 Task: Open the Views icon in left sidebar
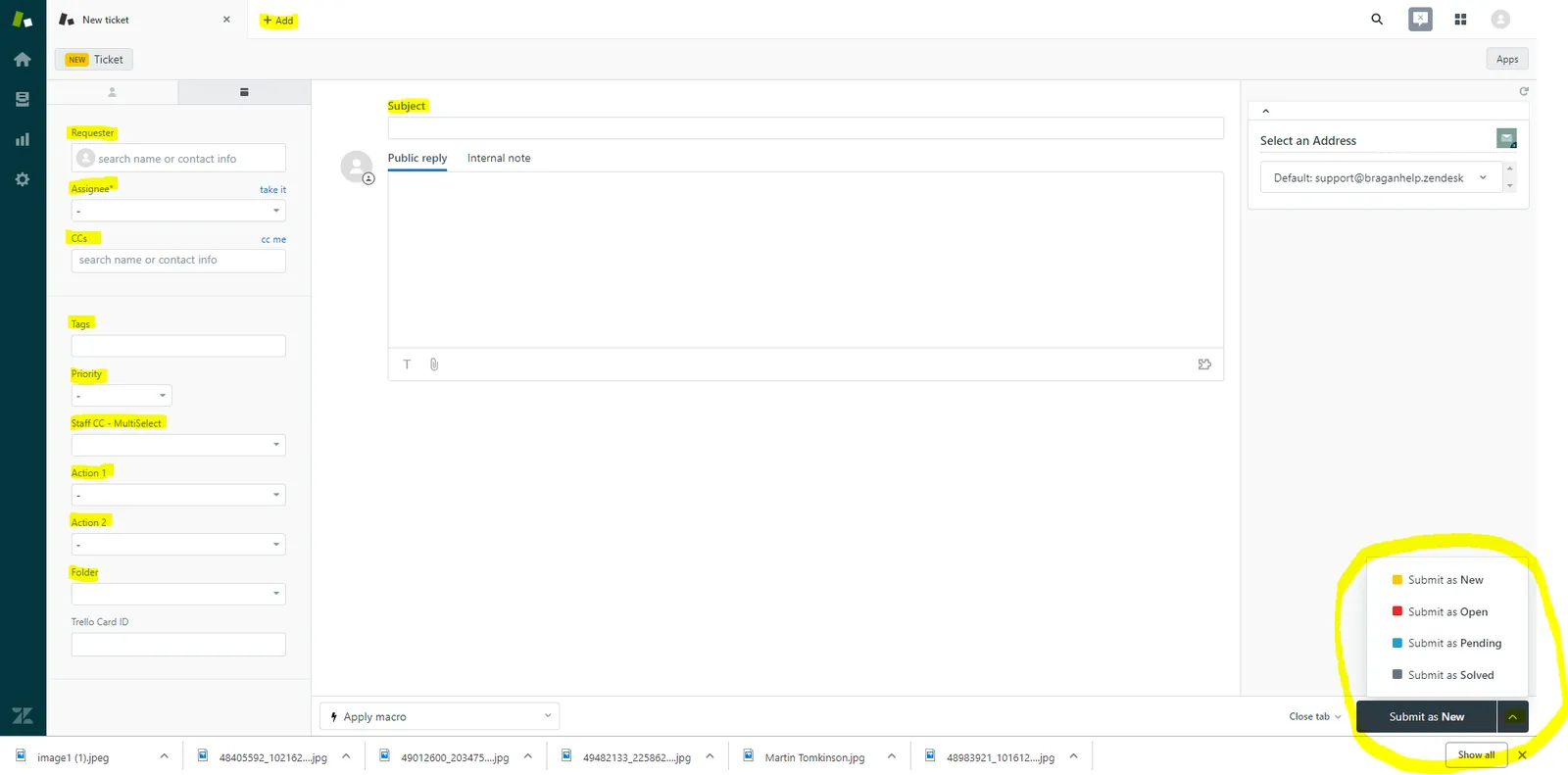[23, 99]
